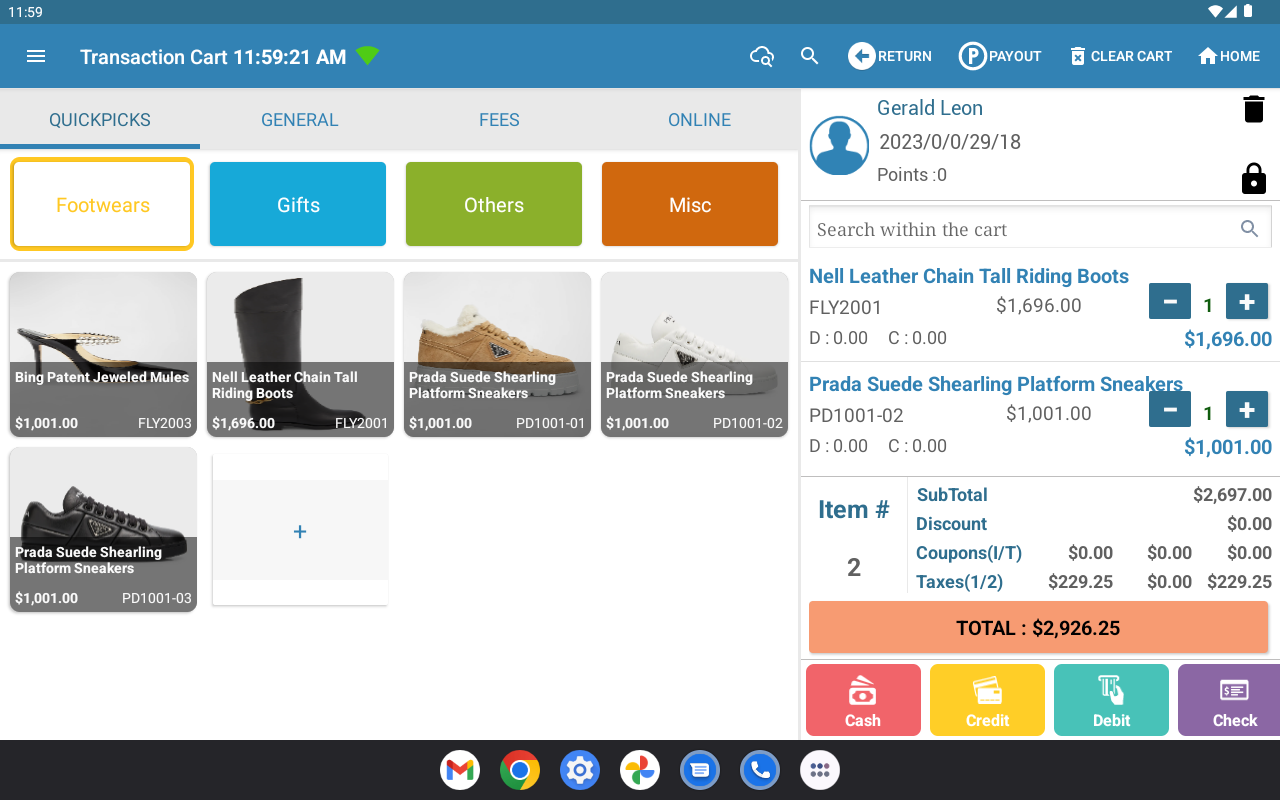Increase quantity of Prada Platform Sneakers in cart
Screen dimensions: 1280x800
coord(1246,410)
